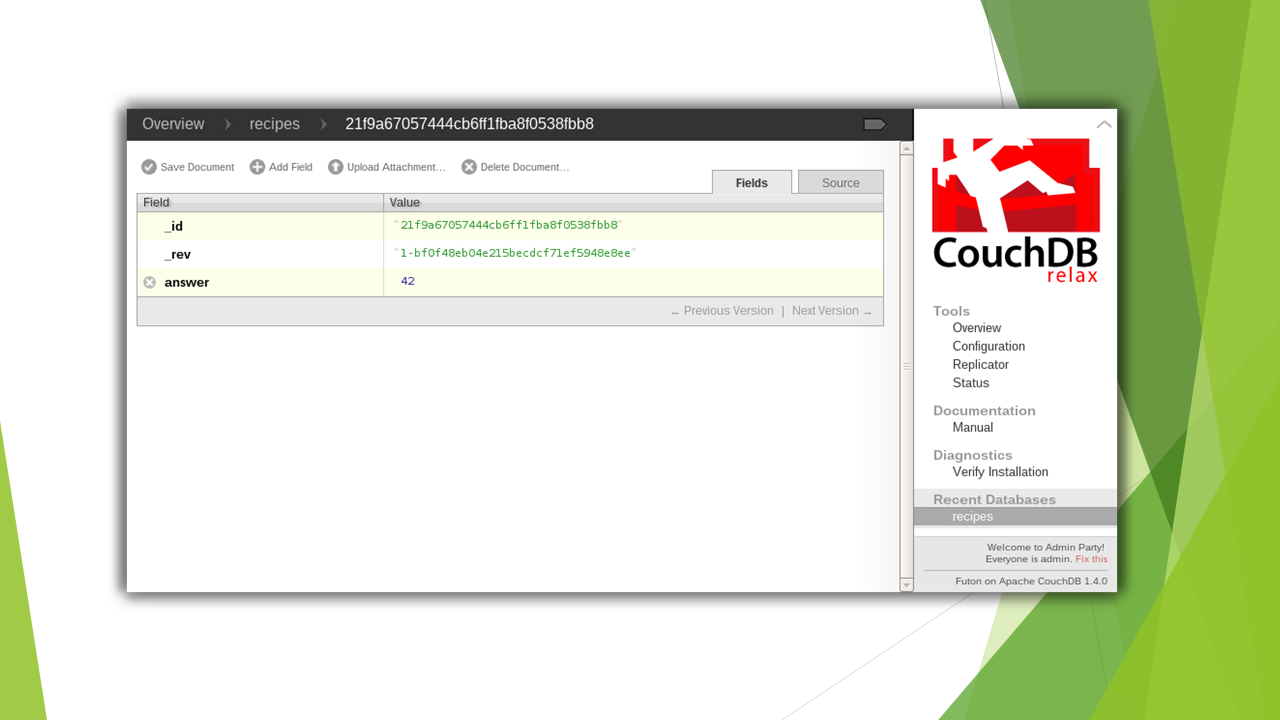The height and width of the screenshot is (720, 1280).
Task: Click the Field column header
Action: [260, 202]
